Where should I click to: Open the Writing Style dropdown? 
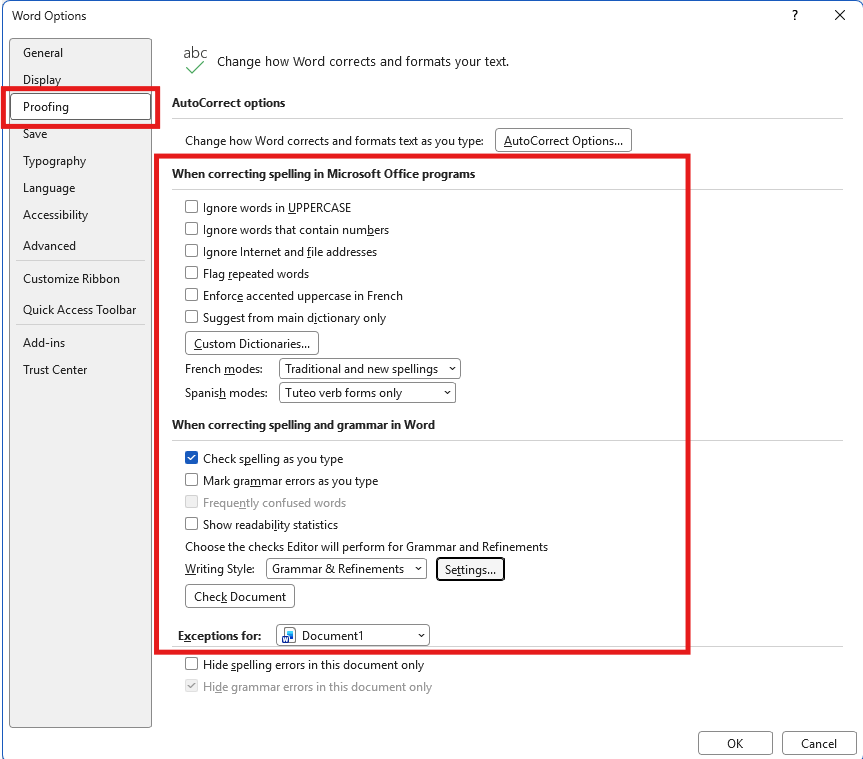pos(346,569)
